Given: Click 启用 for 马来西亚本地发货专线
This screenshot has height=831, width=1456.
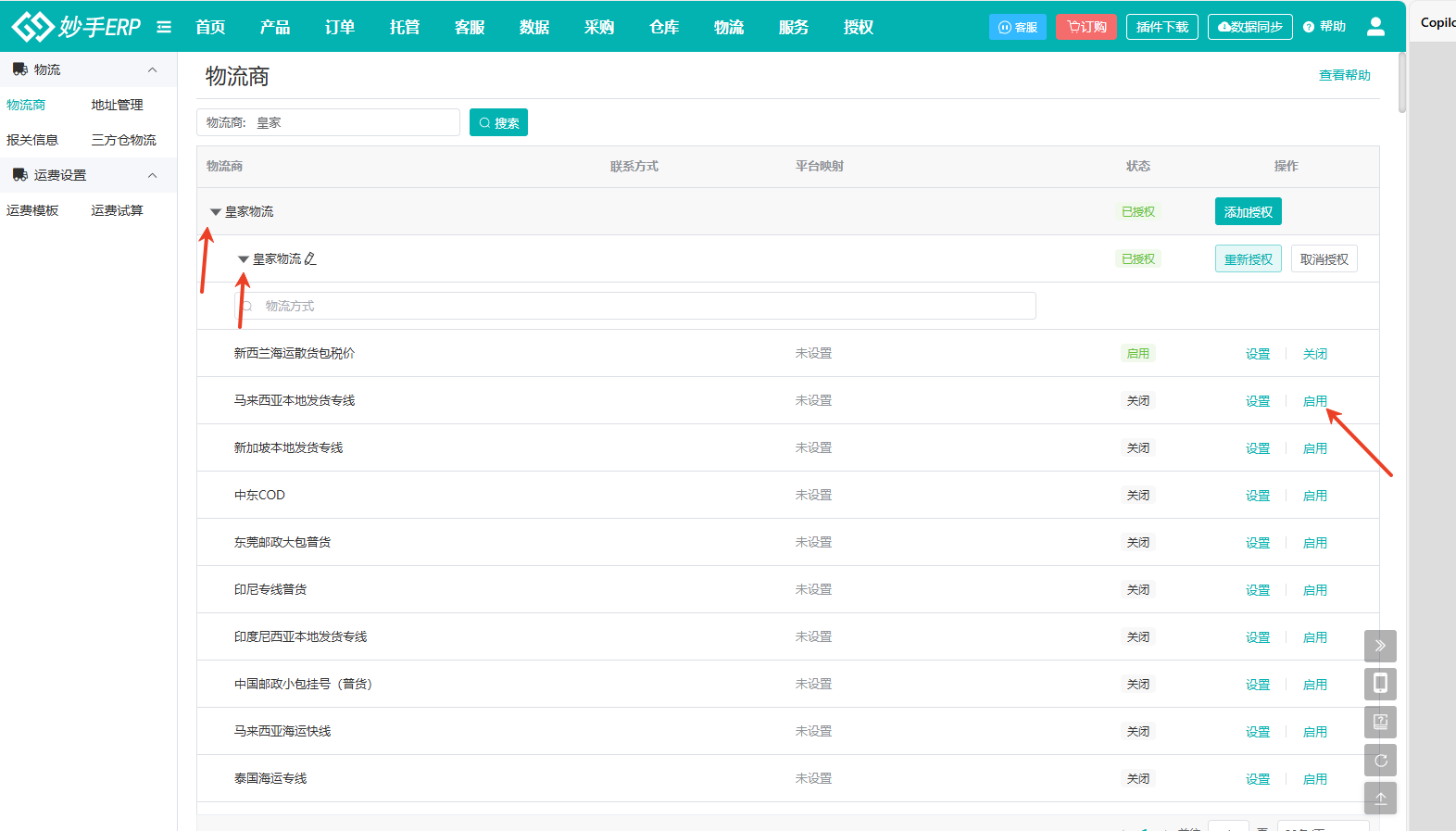Looking at the screenshot, I should click(x=1315, y=401).
